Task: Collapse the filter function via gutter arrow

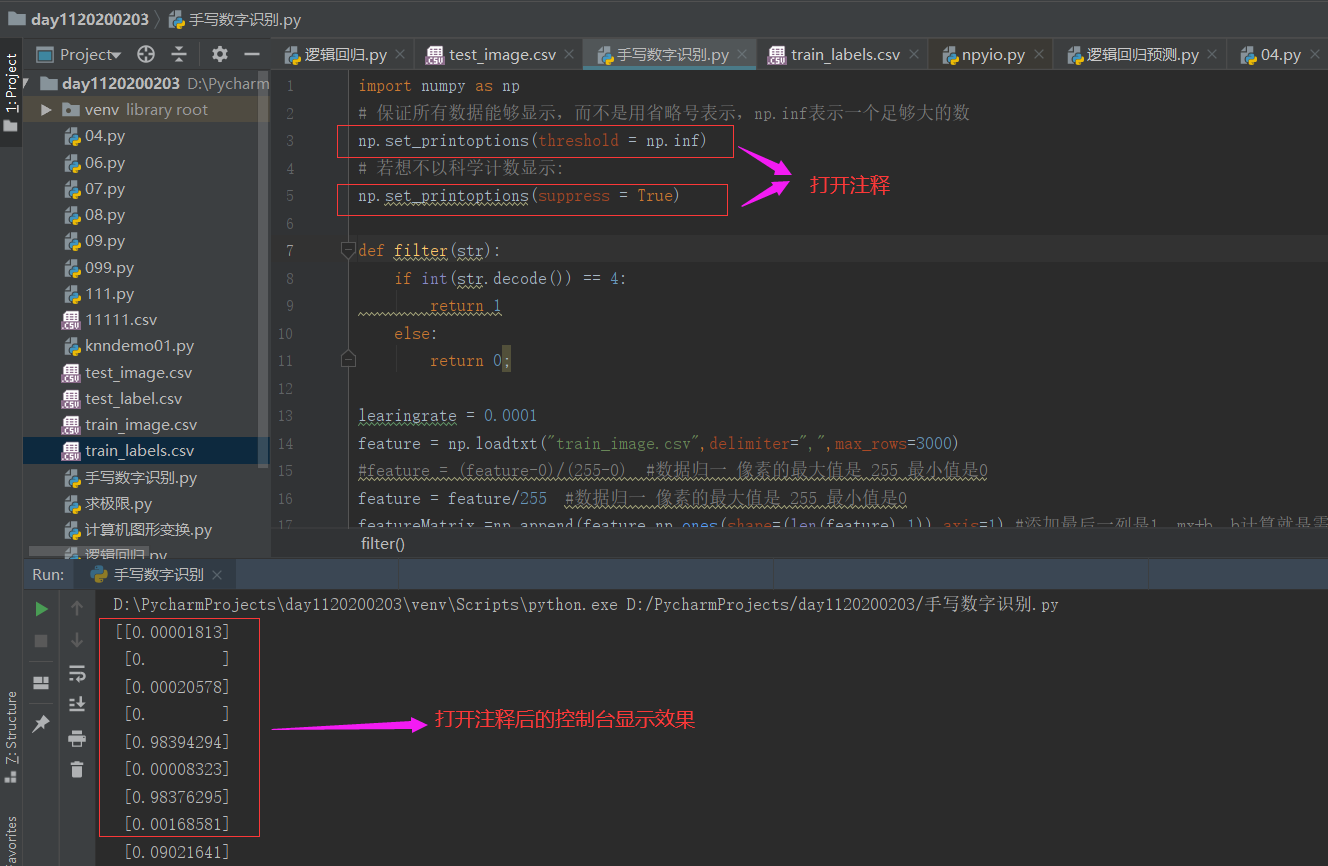Action: (x=346, y=249)
